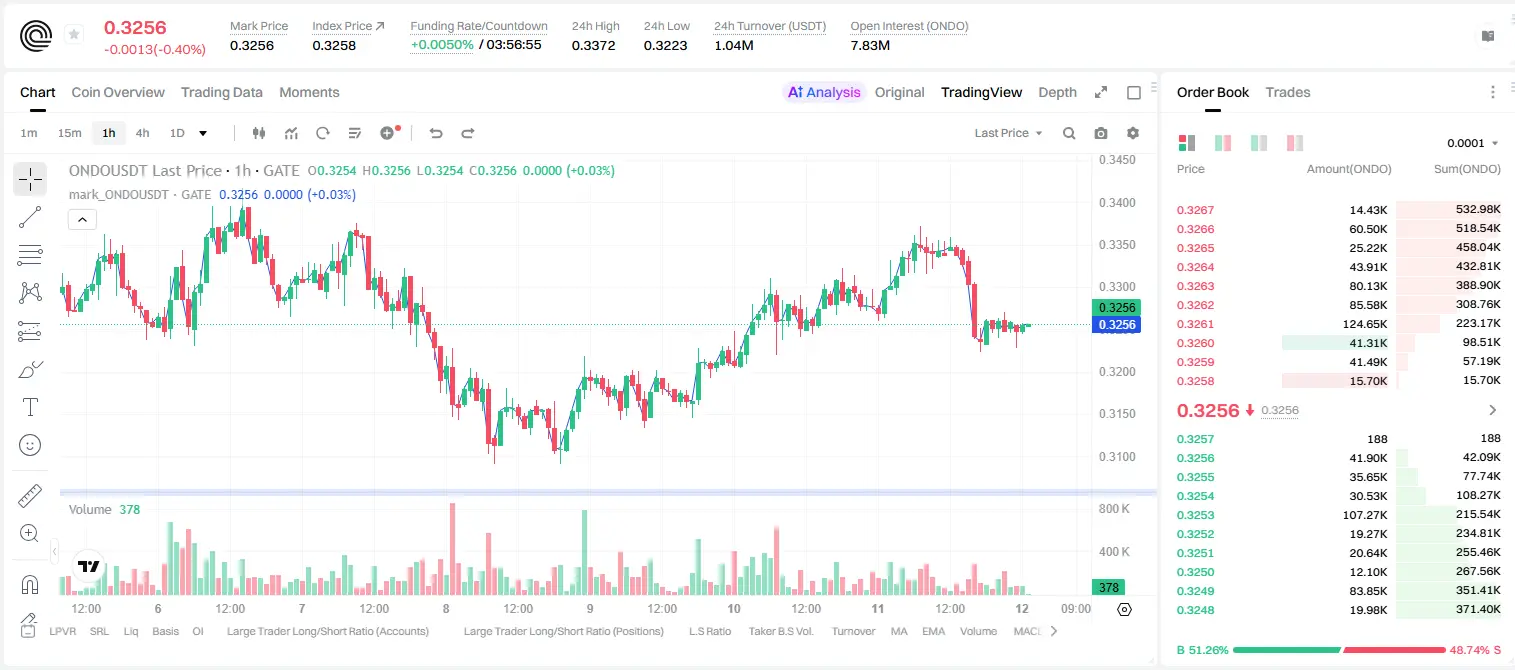Select the 4h timeframe
The width and height of the screenshot is (1515, 670).
tap(142, 133)
